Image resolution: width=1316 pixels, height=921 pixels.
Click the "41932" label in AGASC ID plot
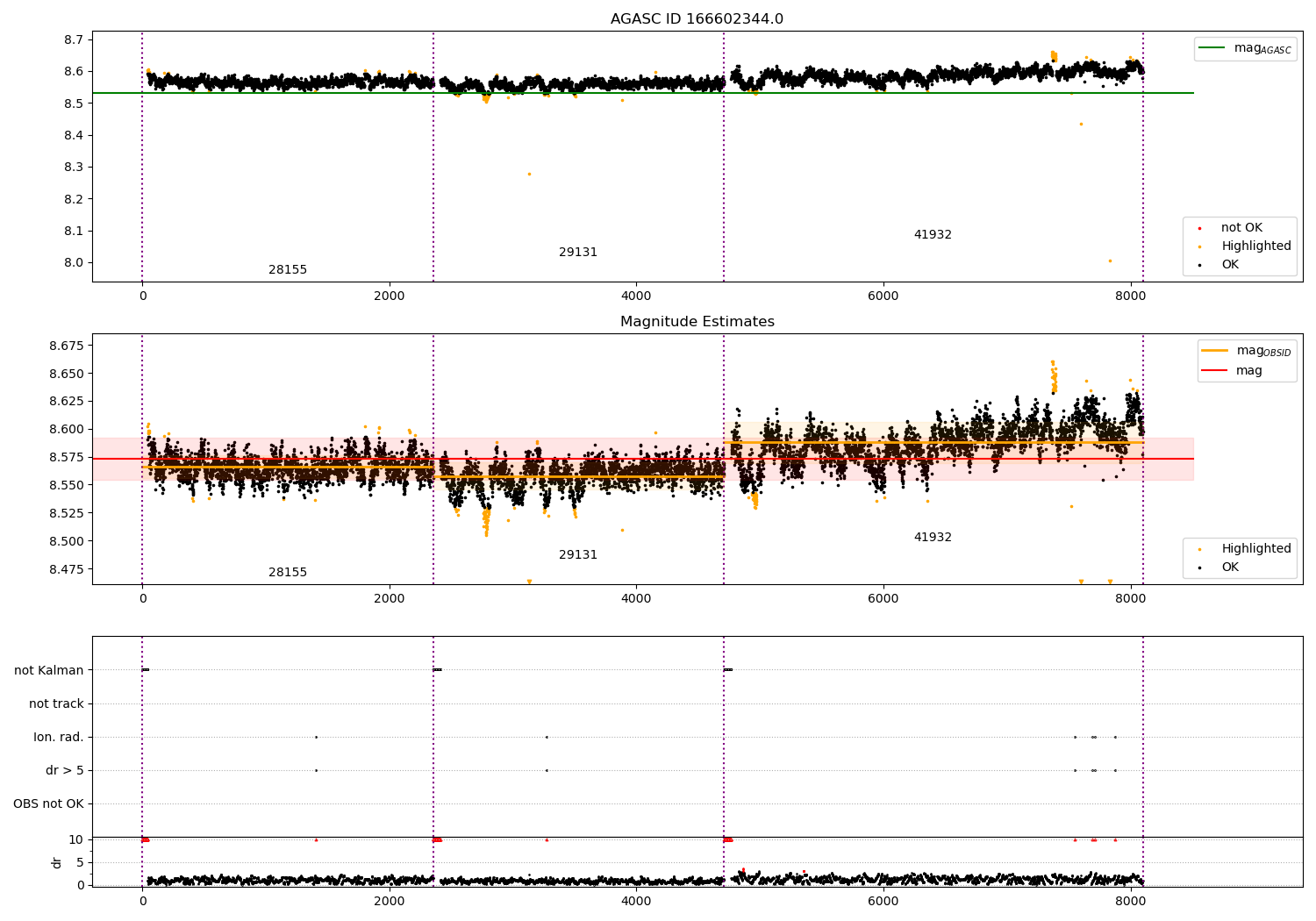point(933,235)
